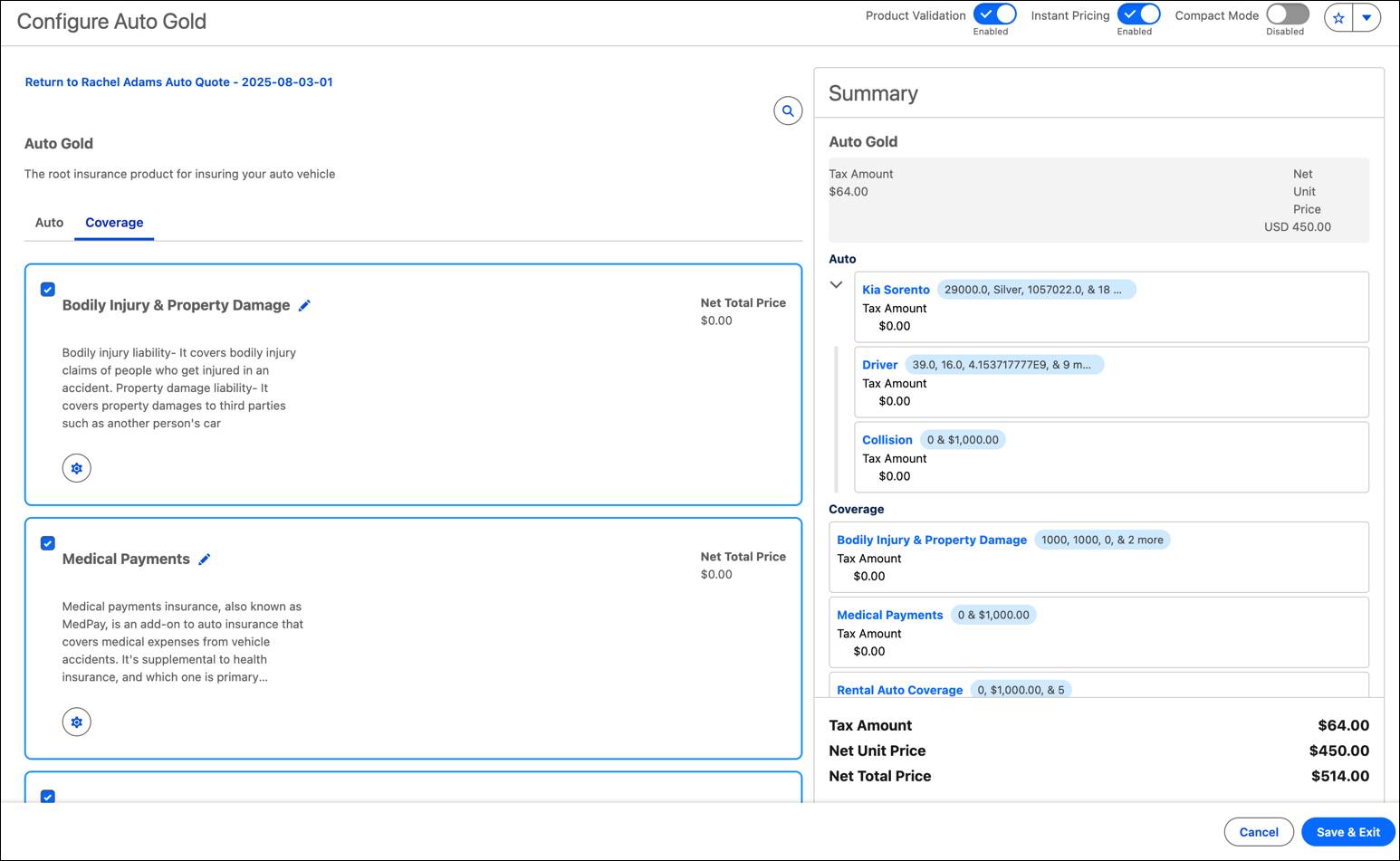Uncheck Bodily Injury & Property Damage checkbox

(x=48, y=290)
